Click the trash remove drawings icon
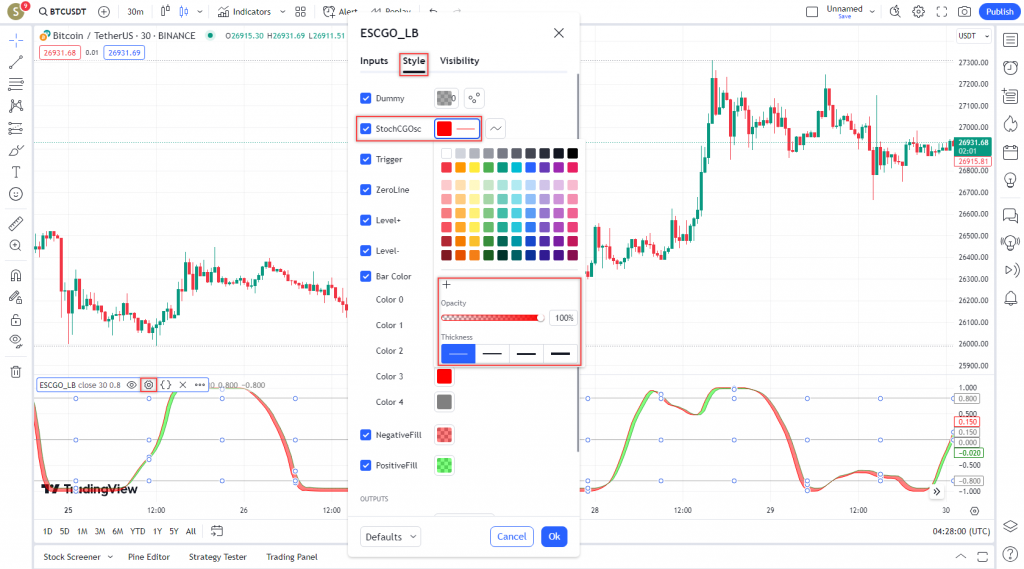Screen dimensions: 1024x569 click(x=16, y=372)
